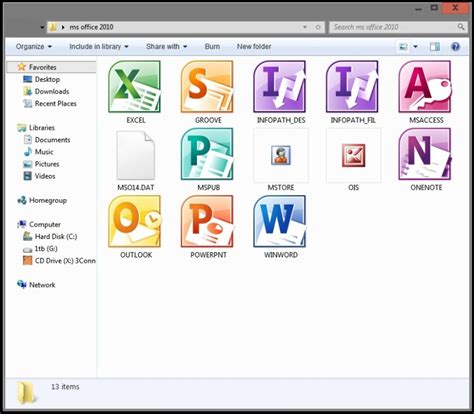Open the recent locations dropdown arrow

click(42, 27)
